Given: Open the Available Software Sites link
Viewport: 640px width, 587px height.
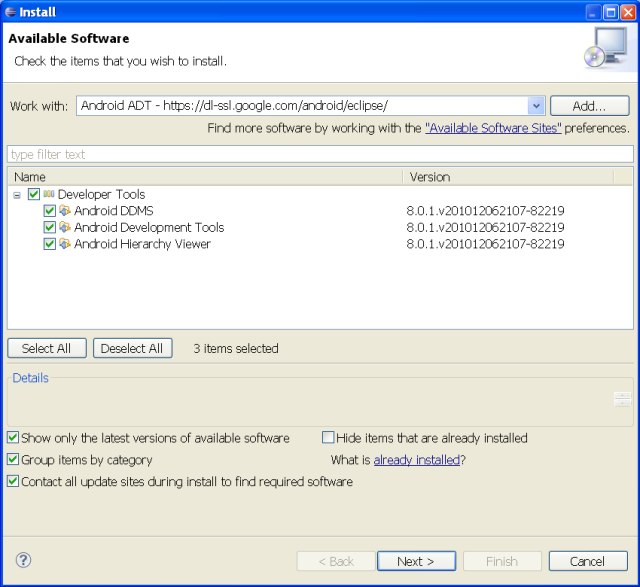Looking at the screenshot, I should (493, 128).
